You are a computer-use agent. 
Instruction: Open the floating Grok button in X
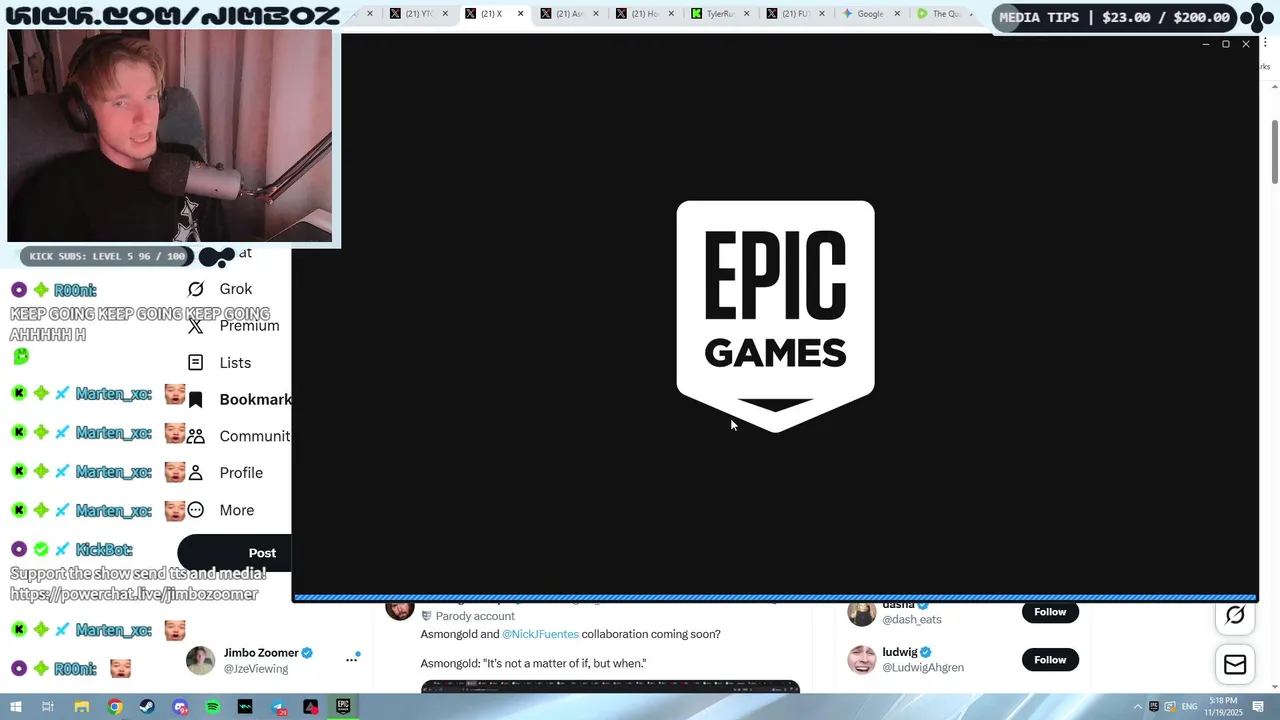coord(1235,615)
